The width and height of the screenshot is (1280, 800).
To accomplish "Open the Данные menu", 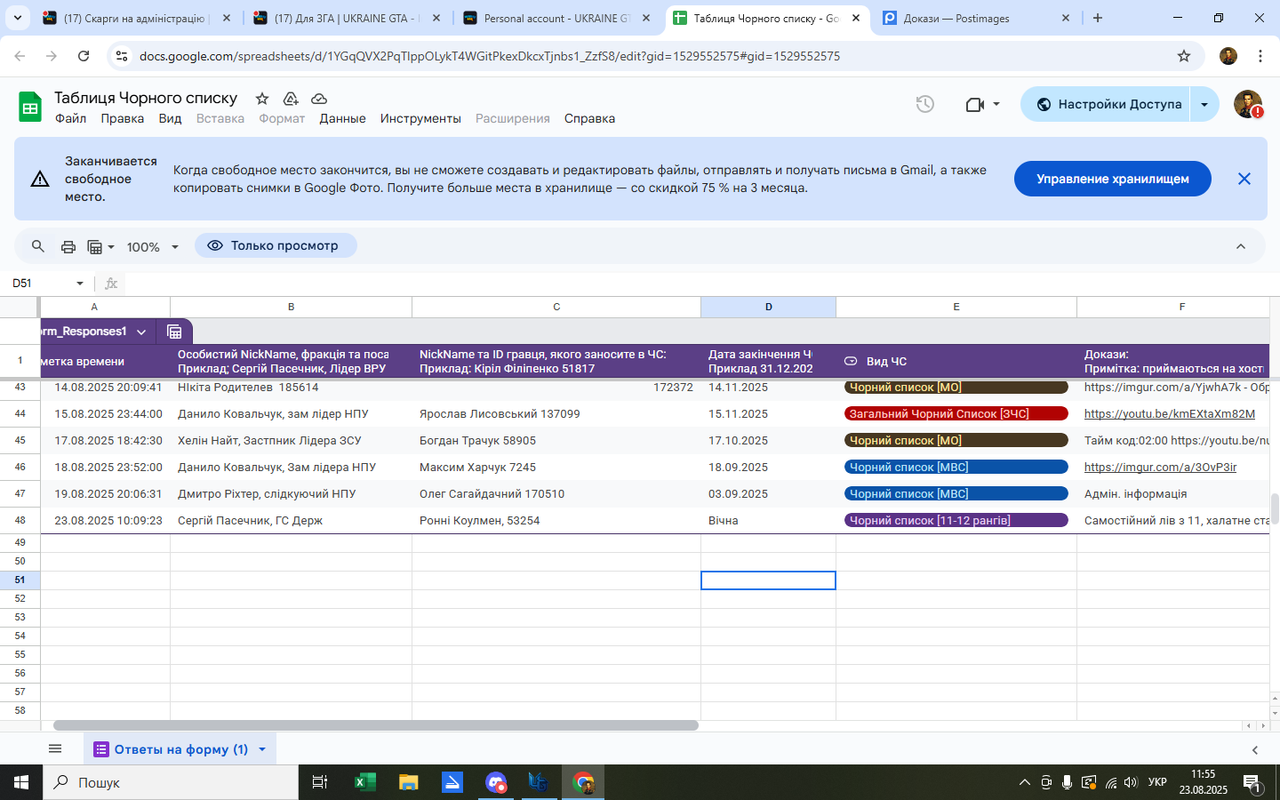I will click(x=342, y=118).
